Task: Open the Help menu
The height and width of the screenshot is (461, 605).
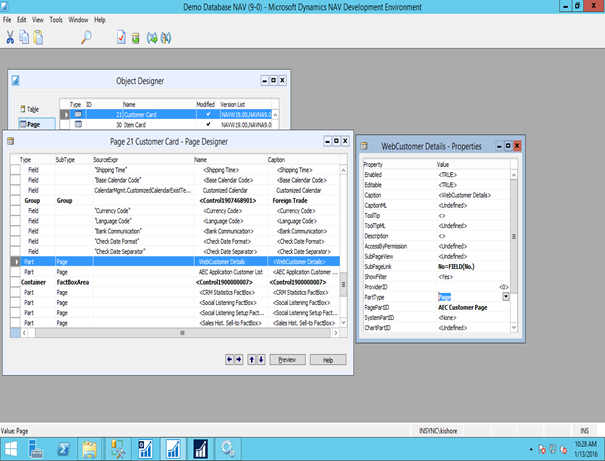Action: point(100,20)
